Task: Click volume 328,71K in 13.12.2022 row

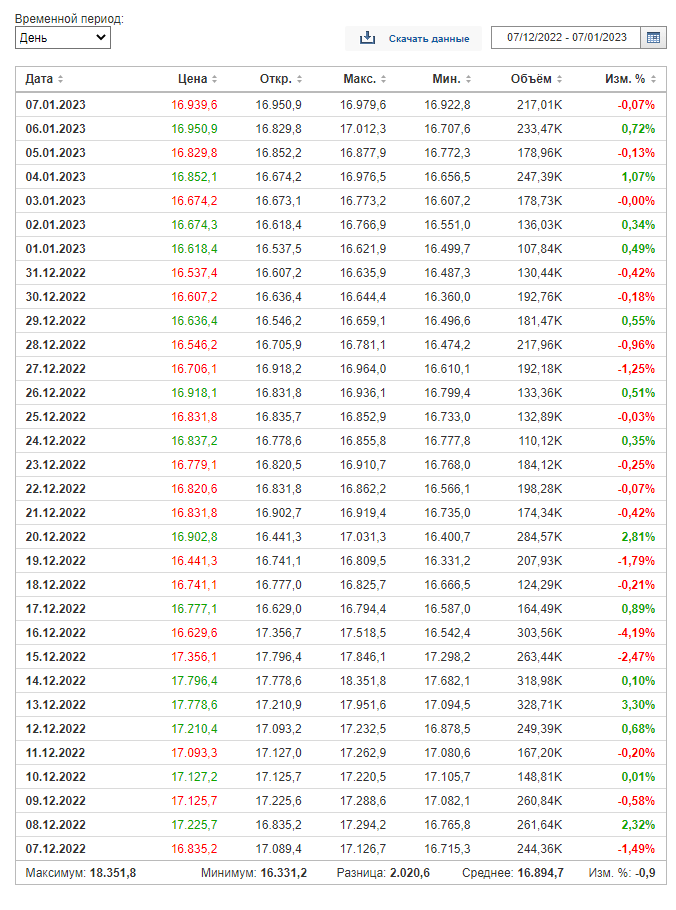Action: tap(540, 705)
